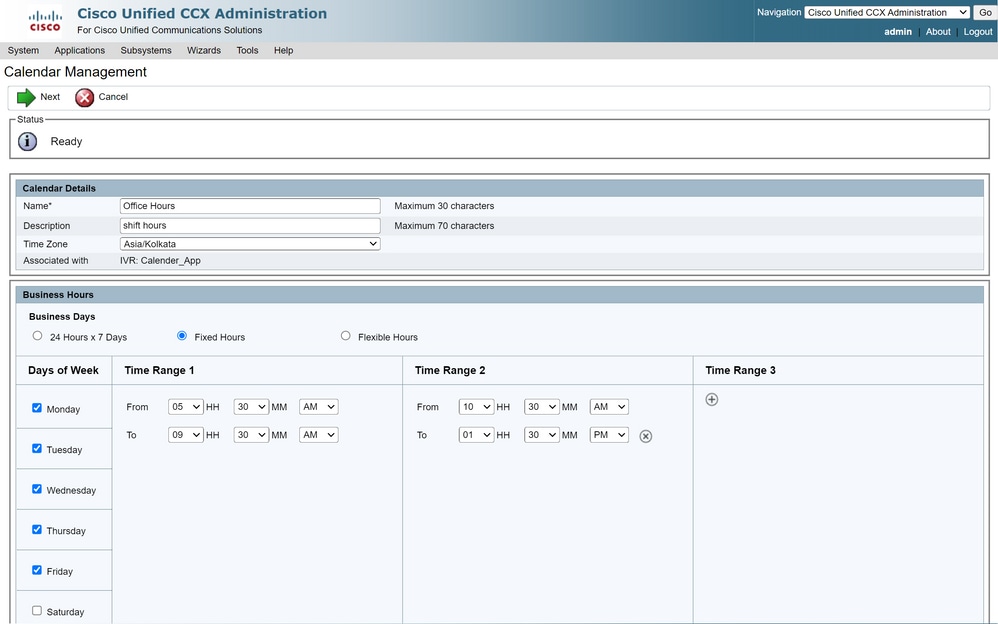The height and width of the screenshot is (624, 998).
Task: Click the Maximum 30 characters hint
Action: coord(444,206)
